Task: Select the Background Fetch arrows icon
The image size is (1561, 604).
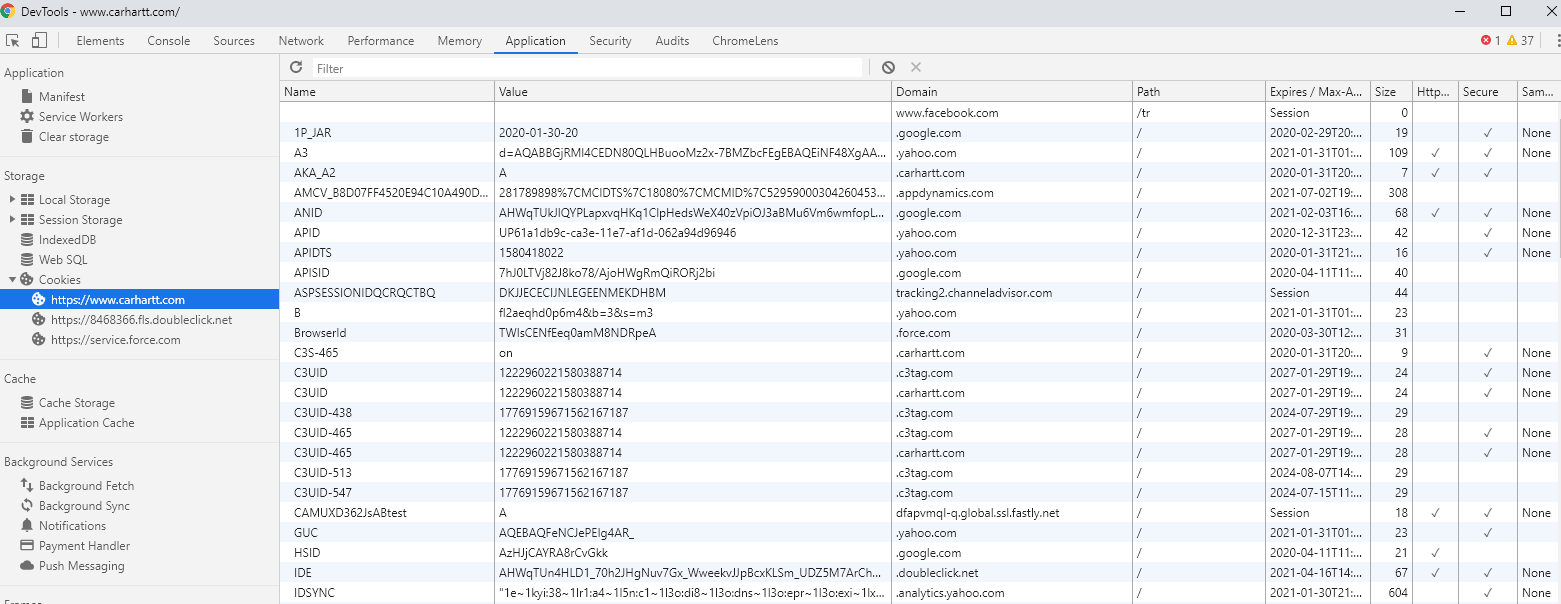Action: [27, 486]
